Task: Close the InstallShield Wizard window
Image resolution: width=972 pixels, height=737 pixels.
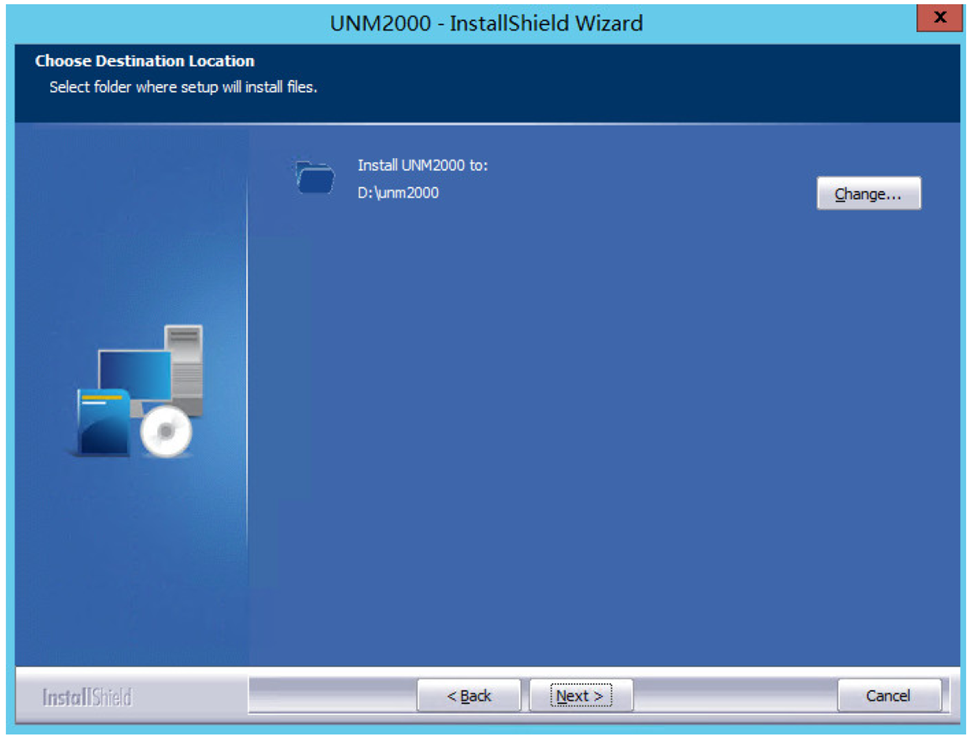Action: [x=939, y=17]
